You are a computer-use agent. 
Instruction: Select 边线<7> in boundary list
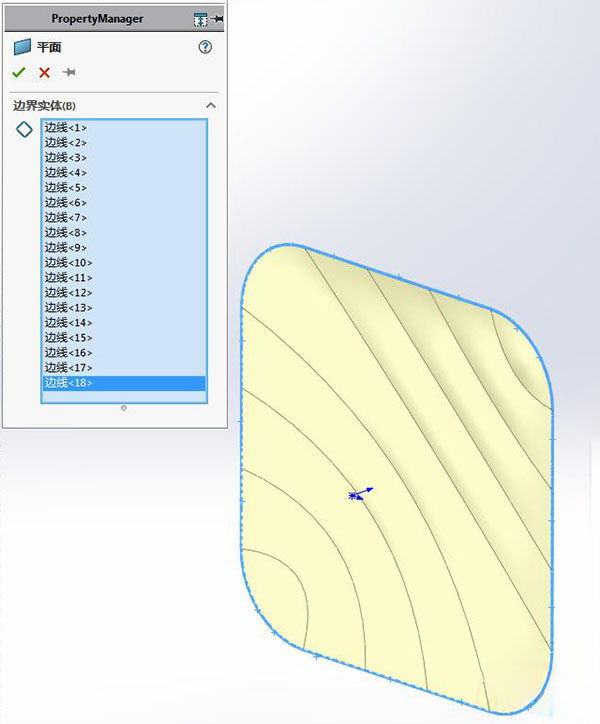pos(124,217)
